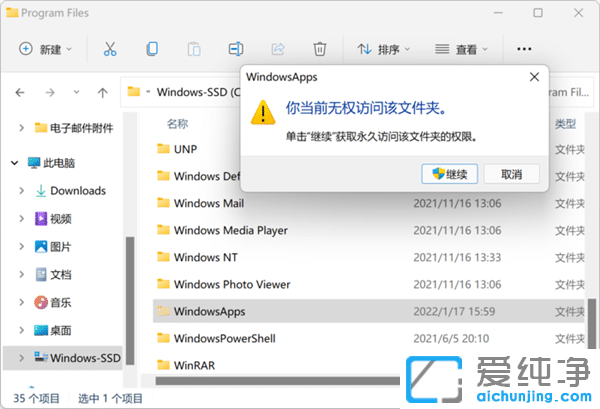Select Downloads in navigation pane
Image resolution: width=600 pixels, height=409 pixels.
[x=70, y=191]
